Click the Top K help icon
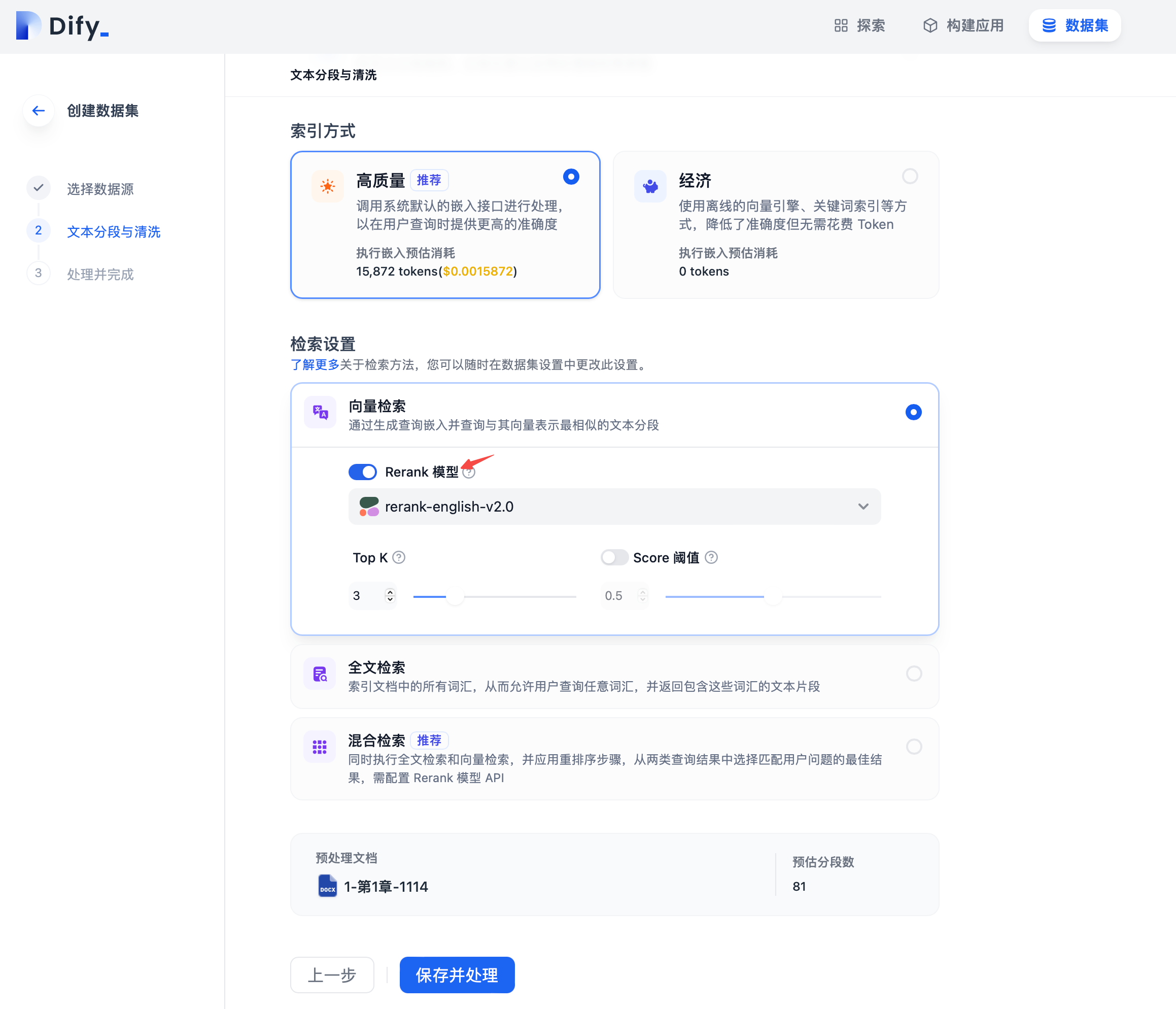This screenshot has width=1176, height=1009. (x=399, y=558)
